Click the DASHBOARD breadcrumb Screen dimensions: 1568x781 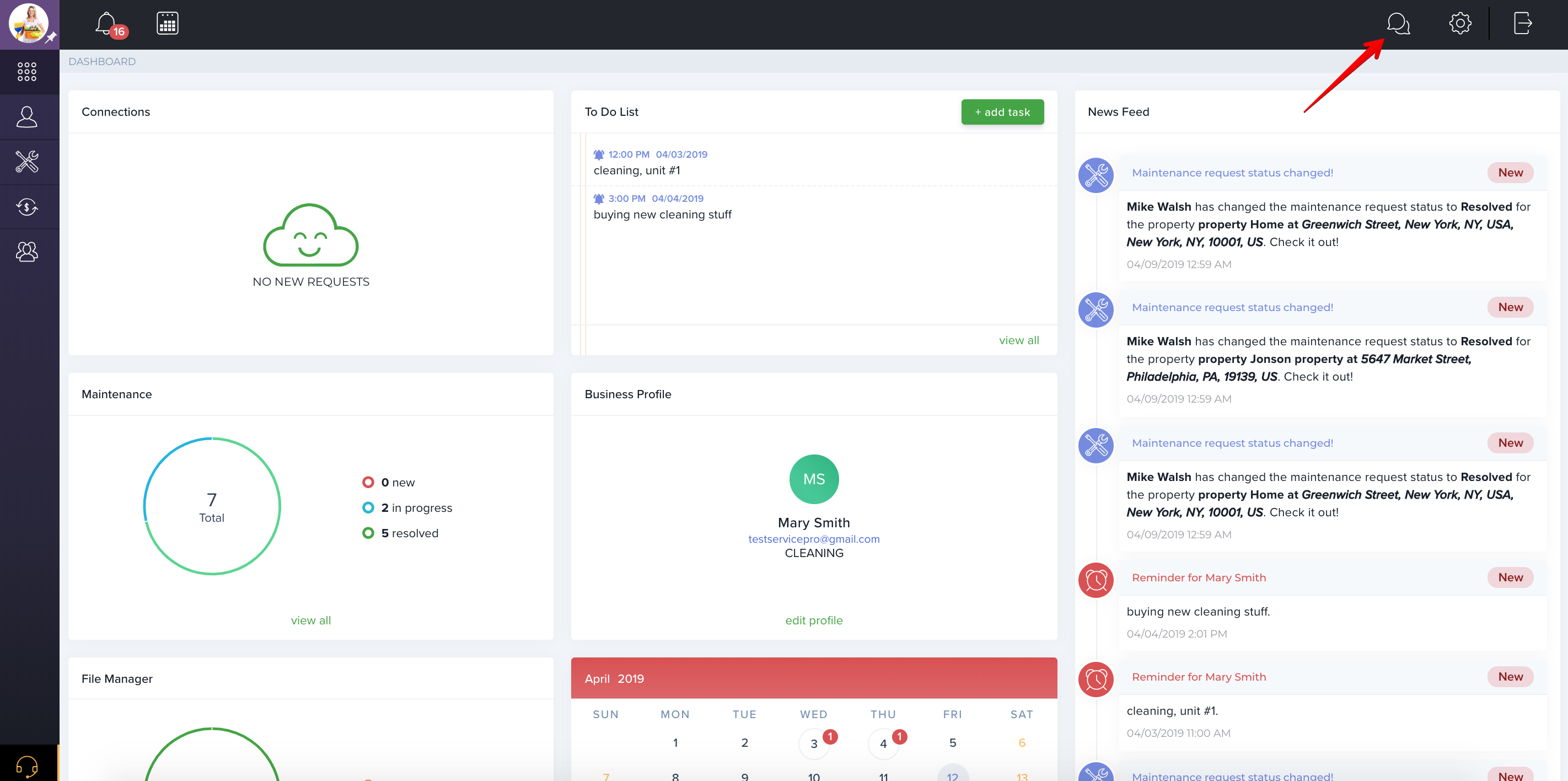point(102,61)
